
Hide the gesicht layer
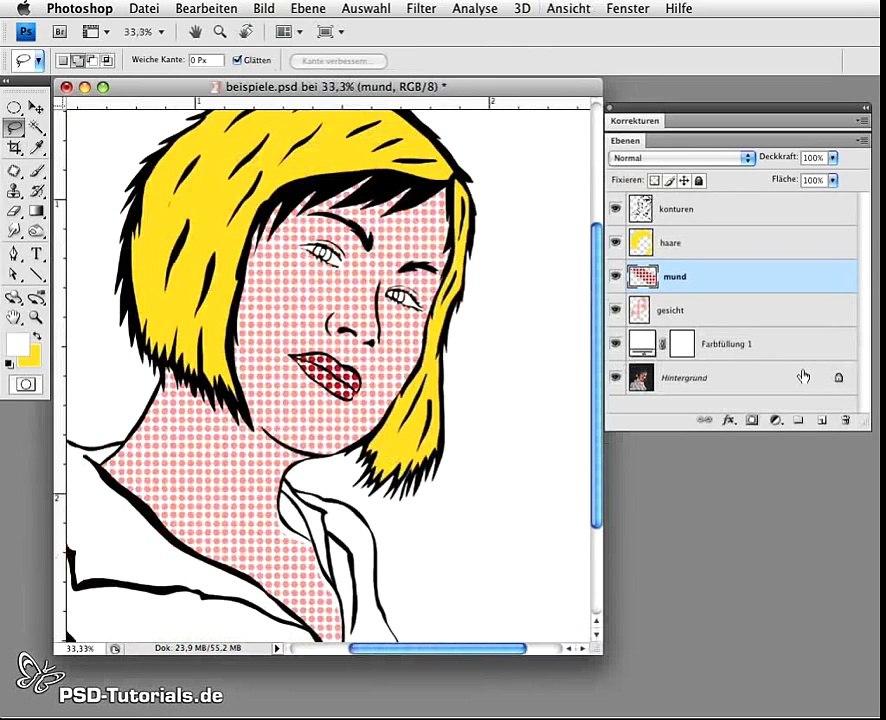click(x=616, y=310)
